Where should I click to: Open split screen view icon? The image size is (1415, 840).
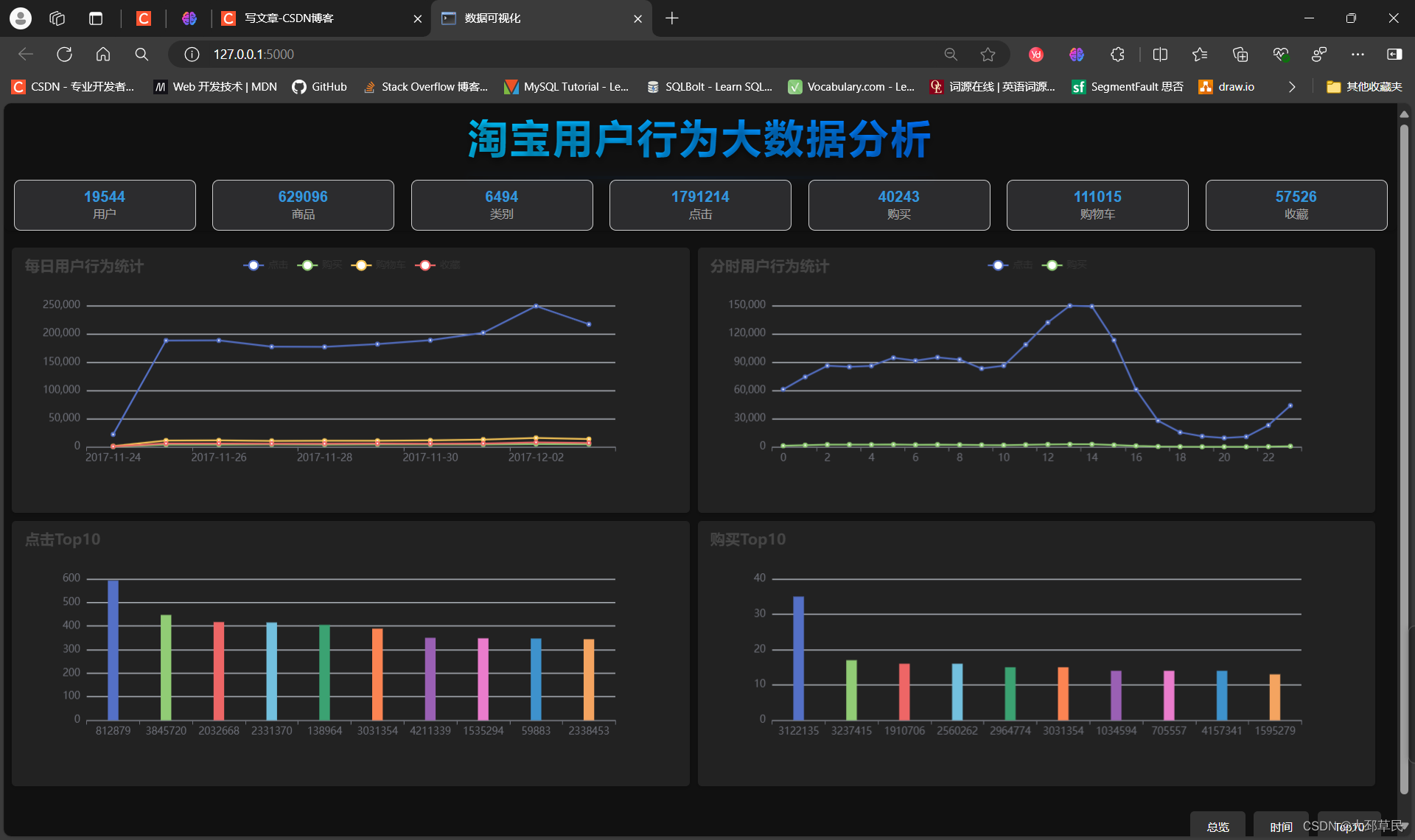(1160, 54)
